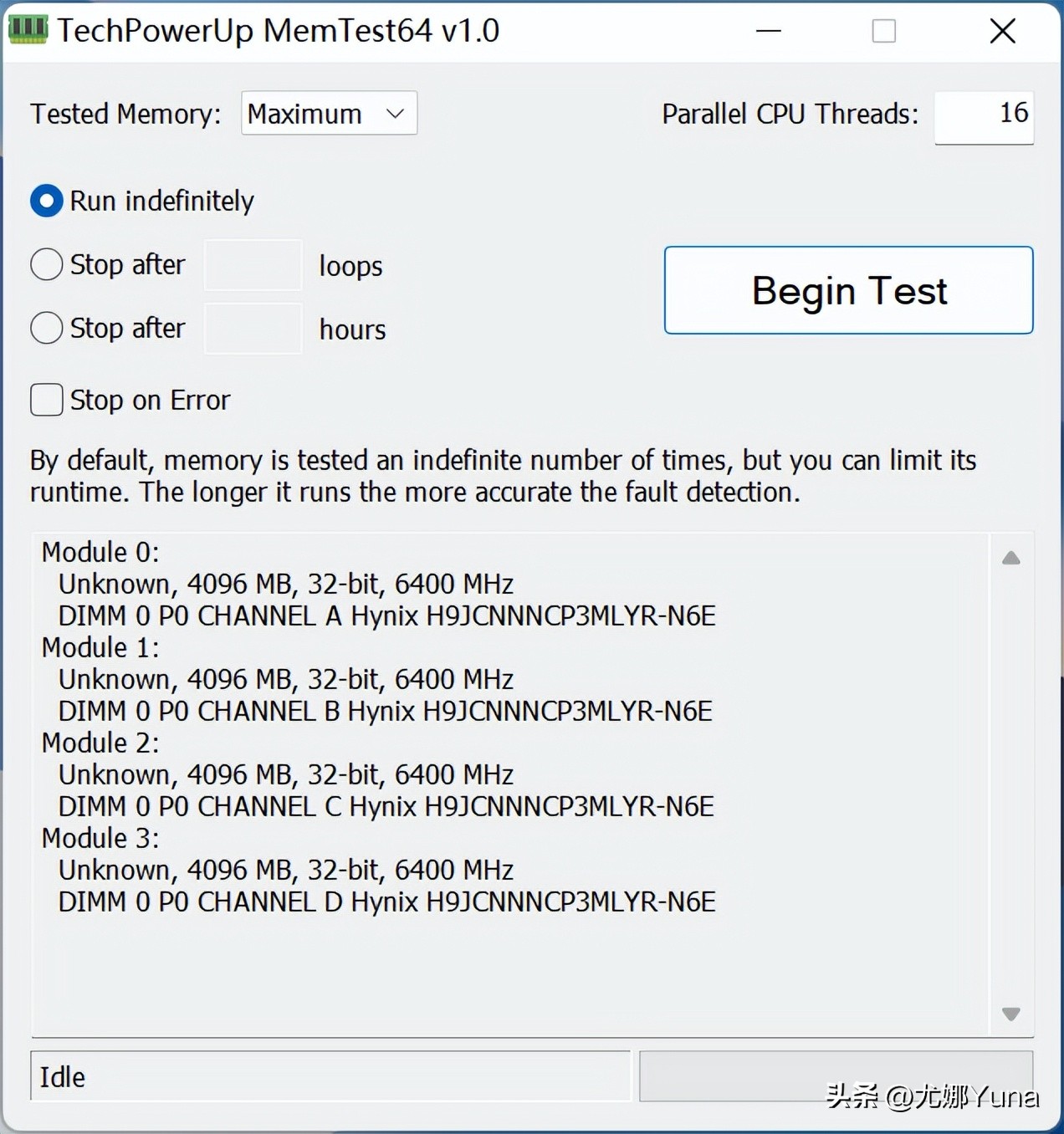Close the MemTest64 window
The height and width of the screenshot is (1134, 1064).
[1003, 31]
